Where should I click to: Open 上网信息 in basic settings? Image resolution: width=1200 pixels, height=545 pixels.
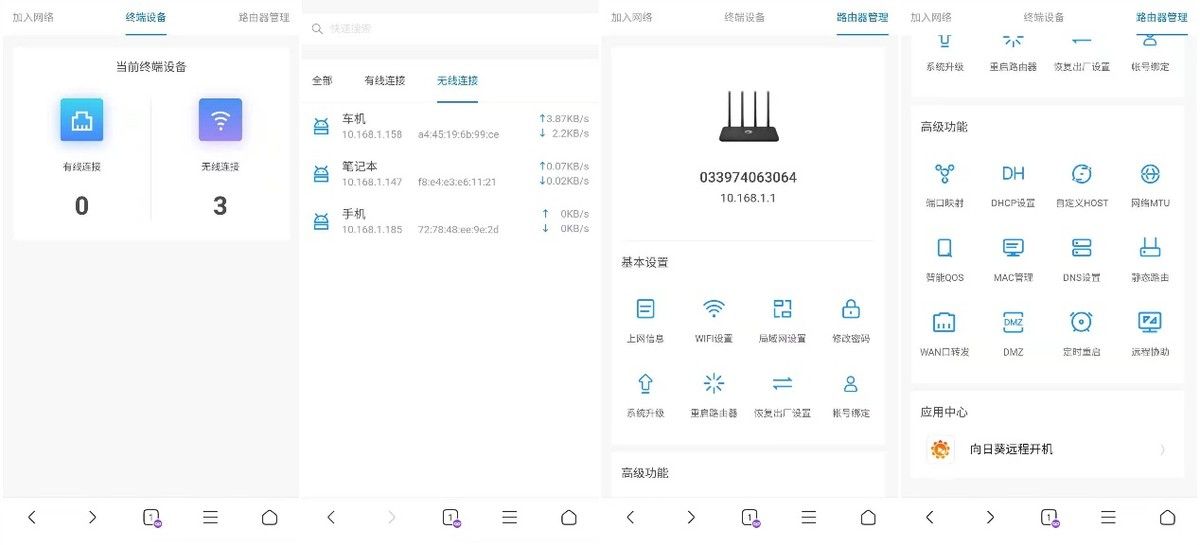(645, 309)
